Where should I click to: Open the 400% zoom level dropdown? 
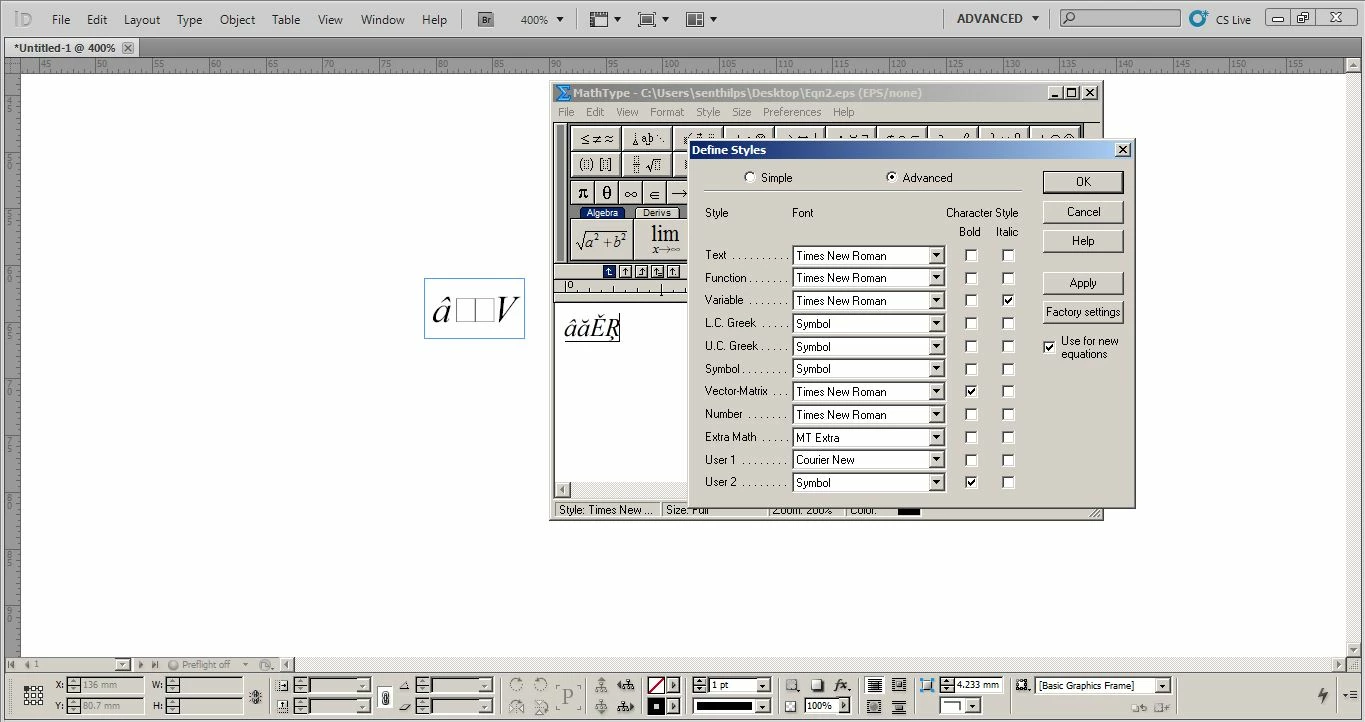click(x=559, y=19)
